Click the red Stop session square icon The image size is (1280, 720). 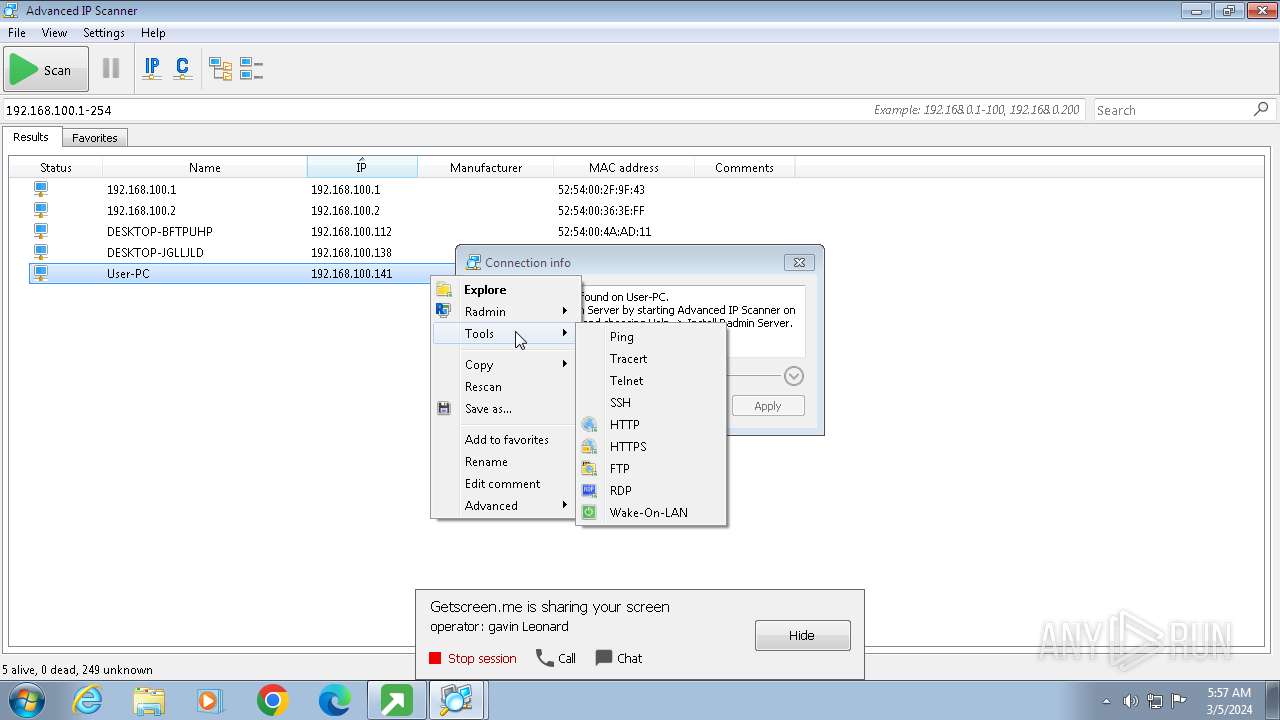tap(435, 658)
